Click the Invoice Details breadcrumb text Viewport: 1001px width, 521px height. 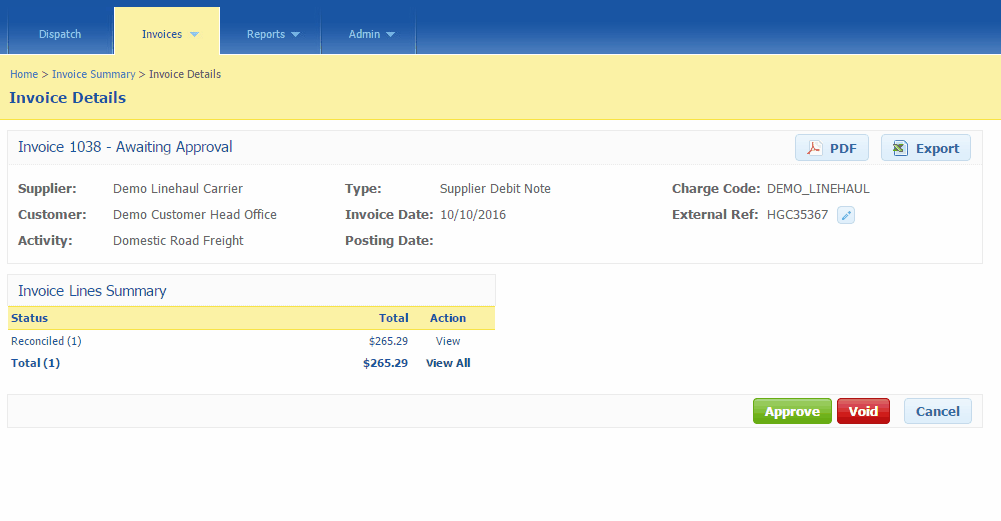pos(185,74)
